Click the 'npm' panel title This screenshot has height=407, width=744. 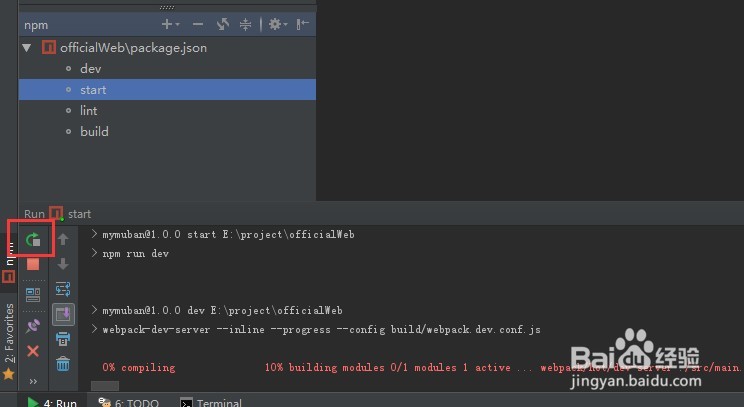[x=36, y=25]
